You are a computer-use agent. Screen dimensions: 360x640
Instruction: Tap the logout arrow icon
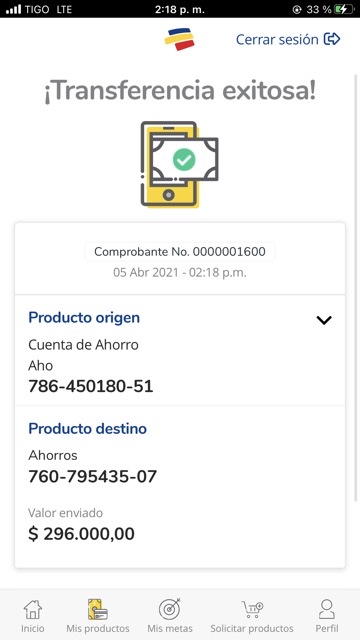pyautogui.click(x=332, y=39)
